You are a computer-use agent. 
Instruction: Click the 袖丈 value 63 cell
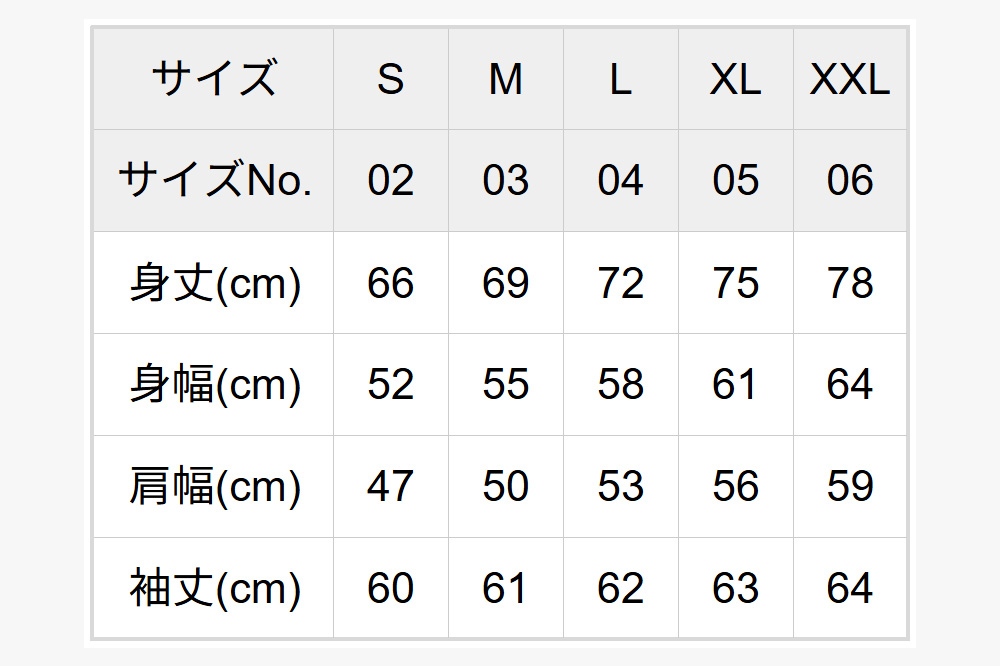[x=736, y=589]
